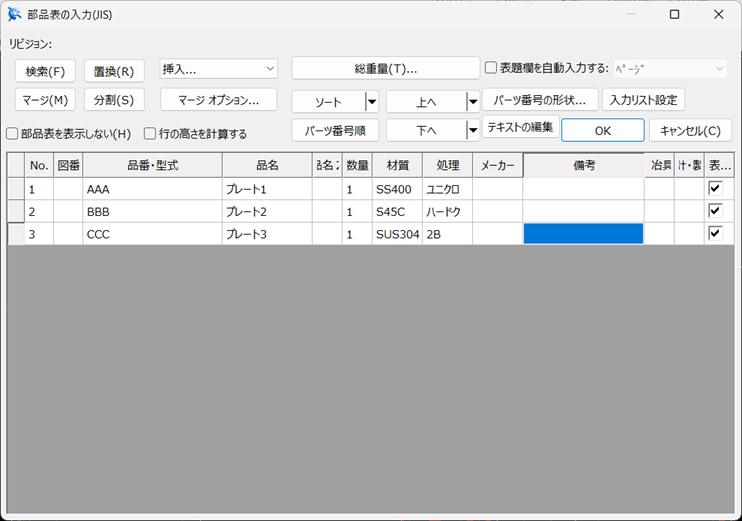Click the row selector for row 1
The width and height of the screenshot is (742, 521).
[x=16, y=189]
